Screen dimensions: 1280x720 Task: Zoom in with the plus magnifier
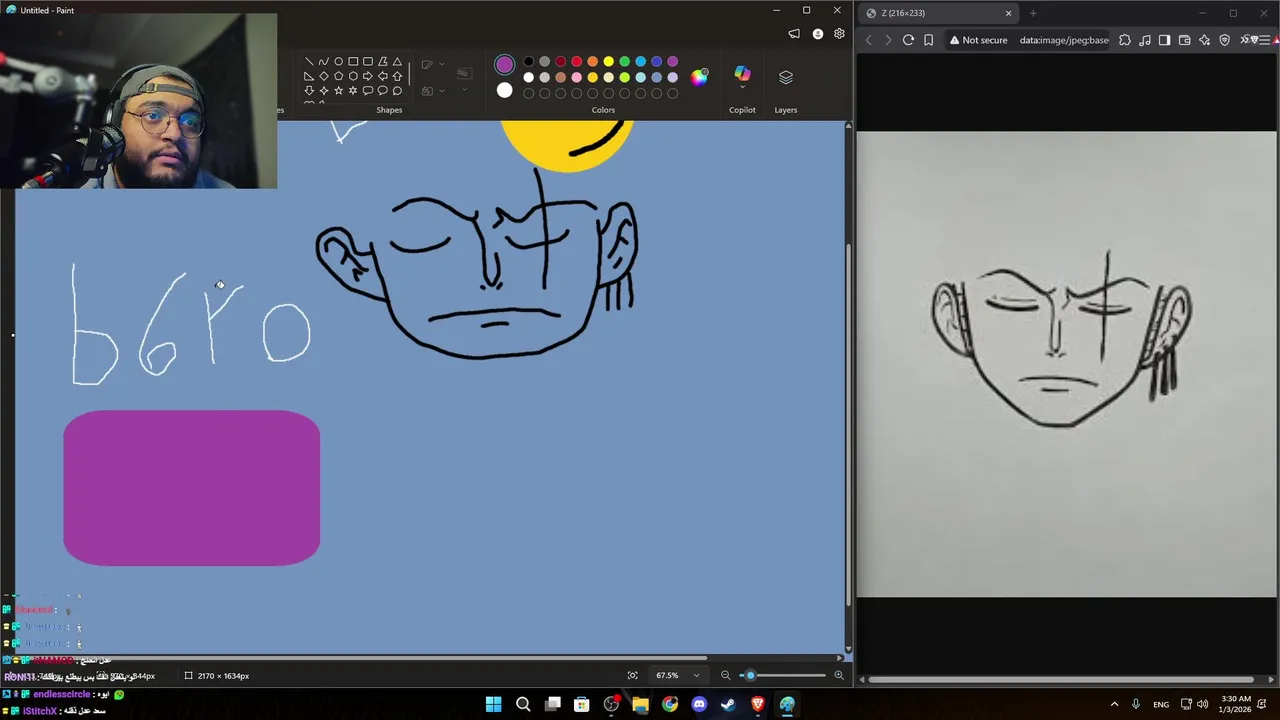tap(838, 676)
